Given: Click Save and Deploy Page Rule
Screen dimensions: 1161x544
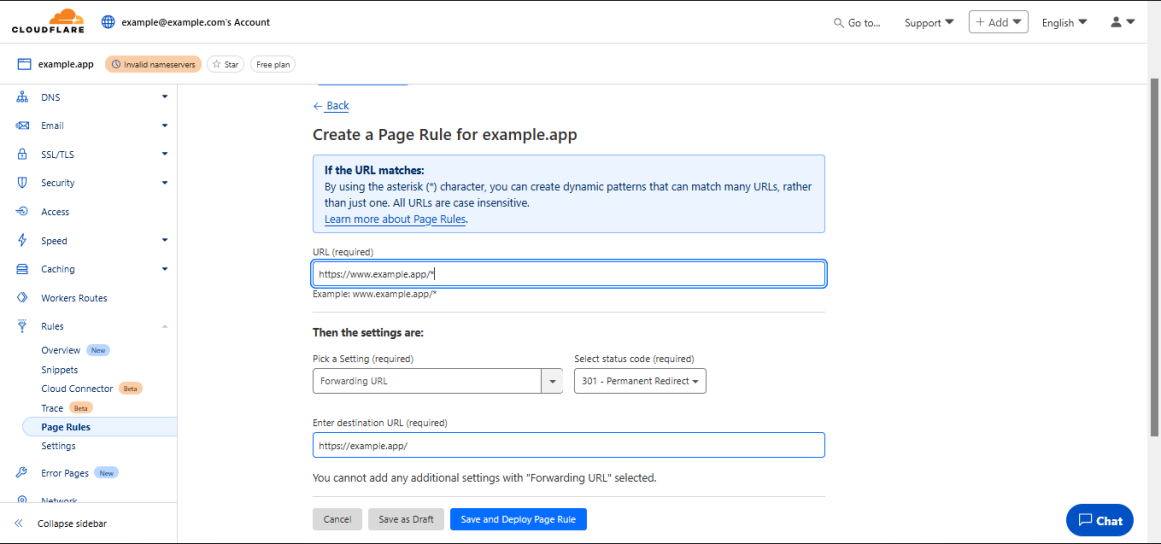Looking at the screenshot, I should 518,520.
